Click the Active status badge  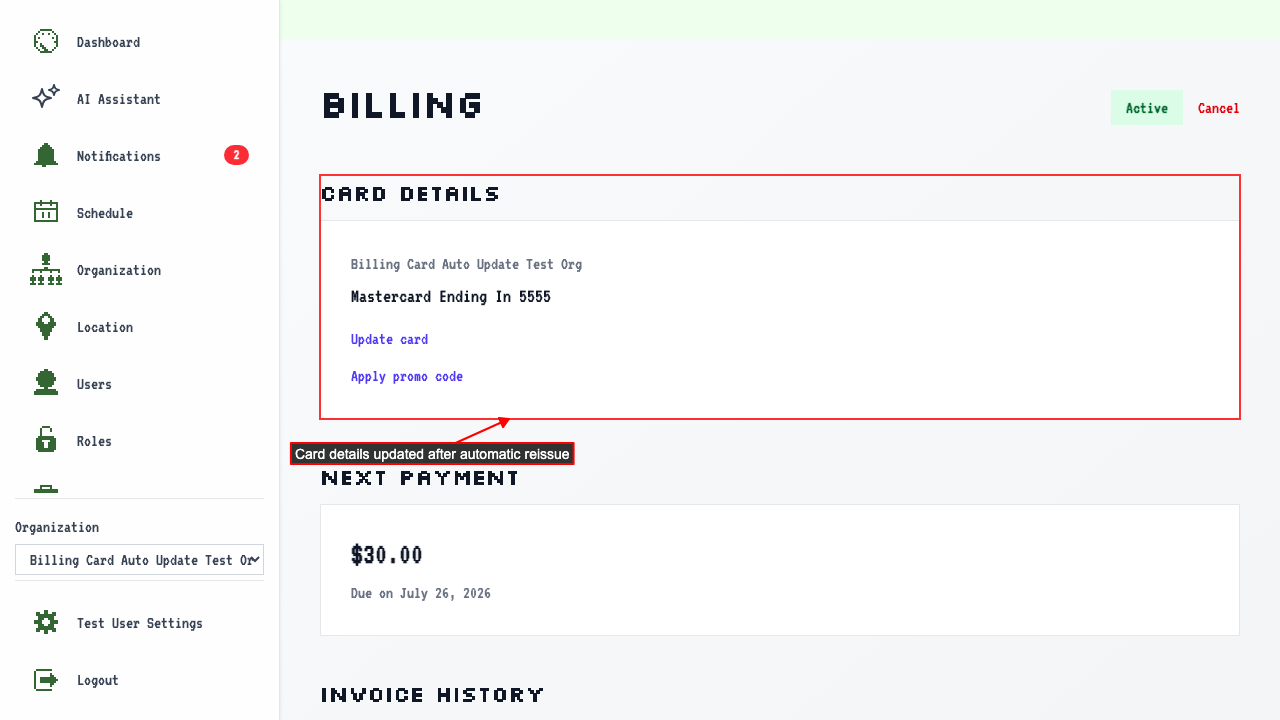[x=1147, y=108]
